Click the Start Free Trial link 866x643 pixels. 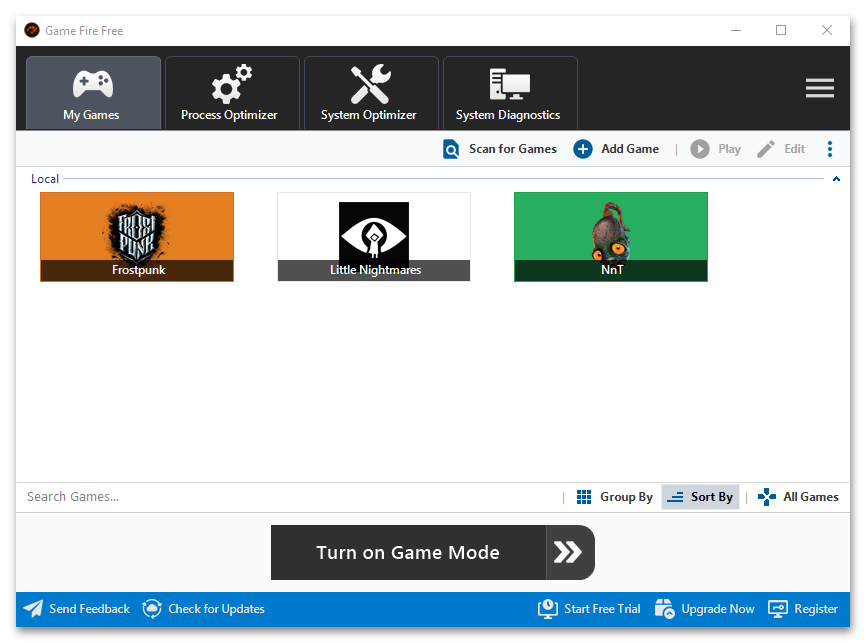tap(590, 608)
